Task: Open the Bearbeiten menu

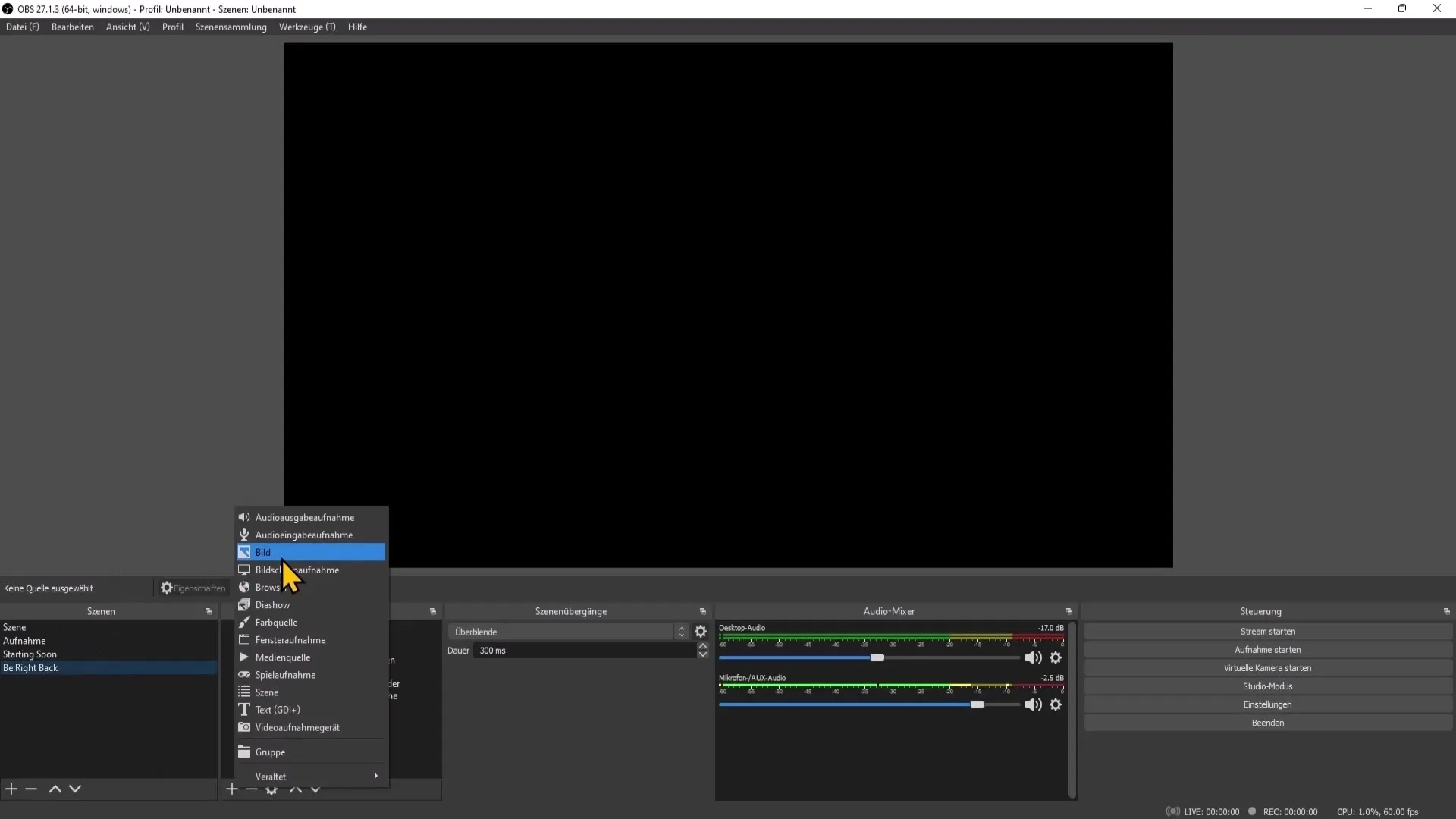Action: 73,27
